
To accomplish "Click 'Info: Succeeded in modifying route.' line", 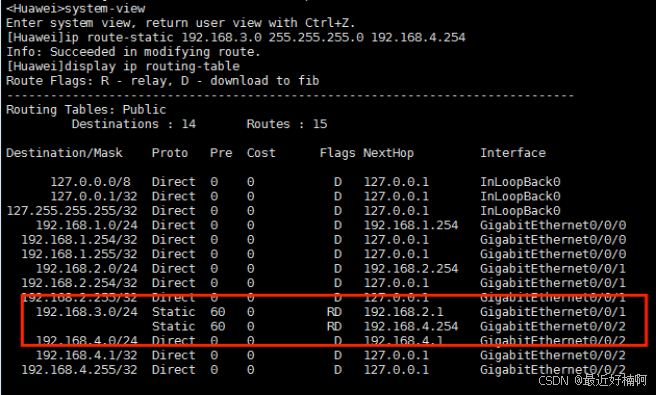I will click(x=133, y=52).
